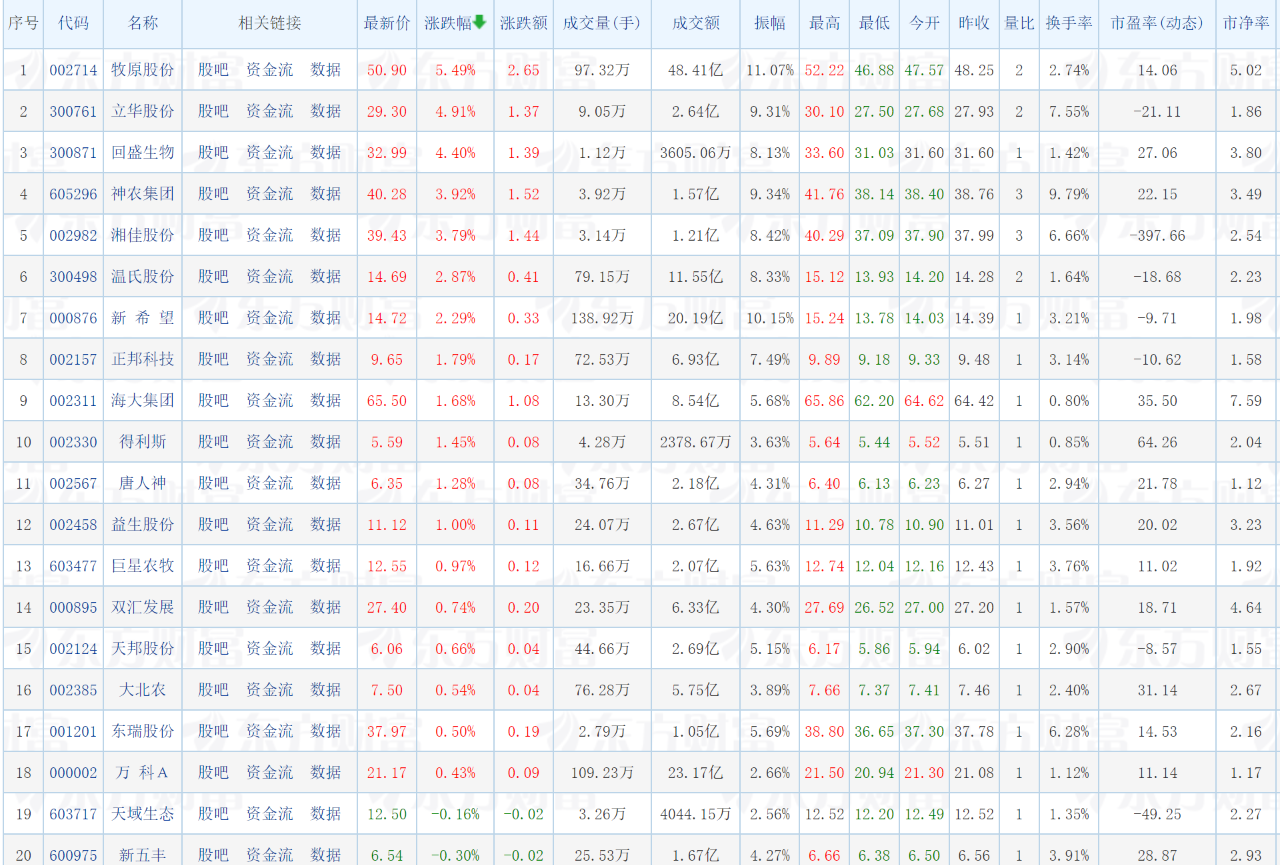Open stock code 002714 link
The image size is (1280, 865).
pos(74,70)
